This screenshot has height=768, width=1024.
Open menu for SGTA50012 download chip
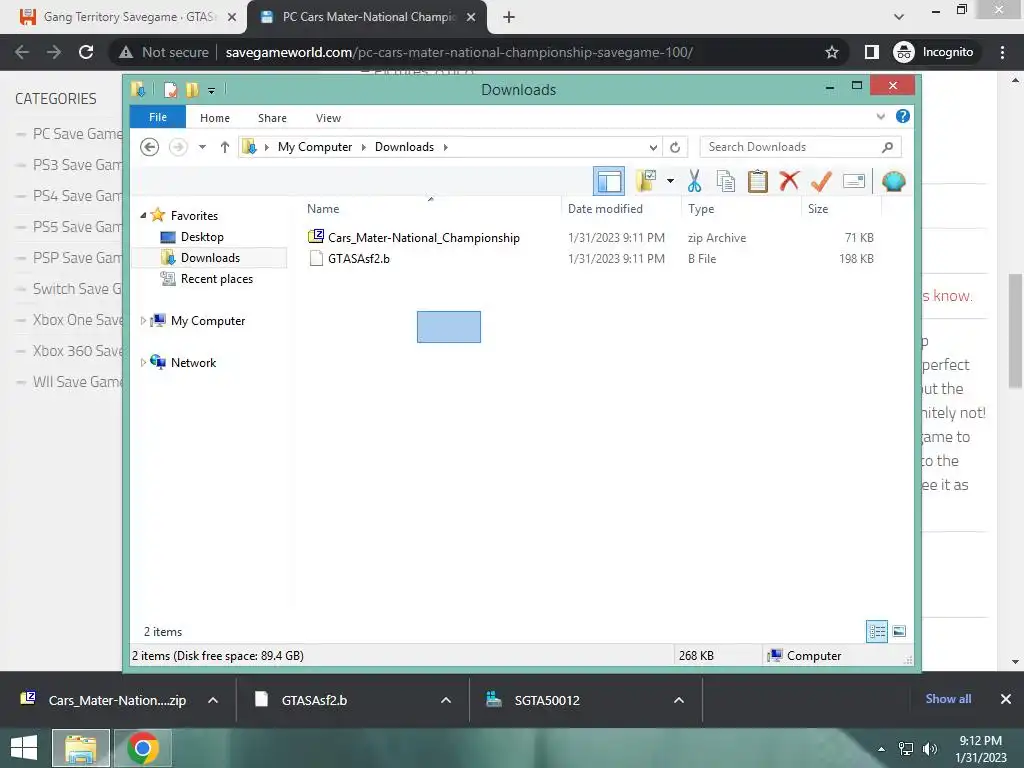click(679, 700)
